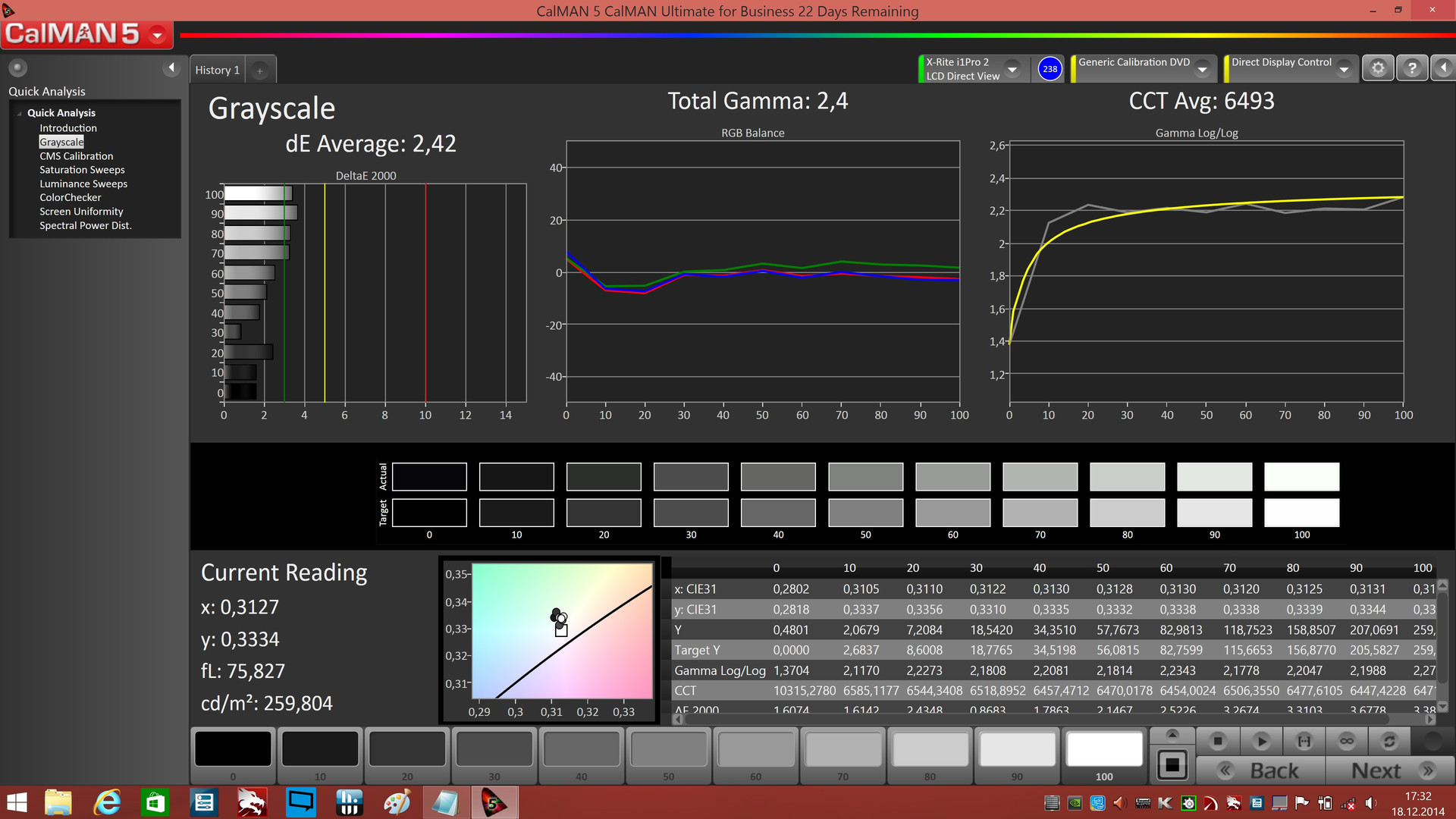Image resolution: width=1456 pixels, height=819 pixels.
Task: Collapse the Quick Analysis sidebar using its arrow
Action: [x=171, y=68]
